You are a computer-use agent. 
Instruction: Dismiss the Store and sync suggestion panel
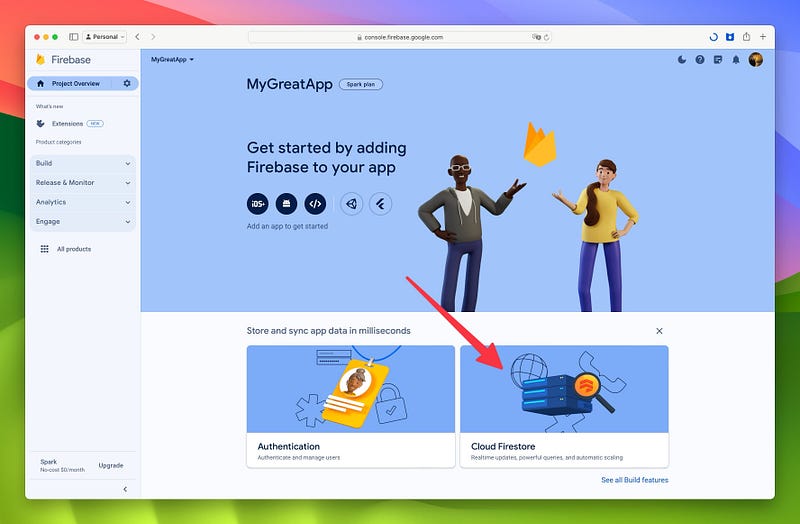(659, 331)
